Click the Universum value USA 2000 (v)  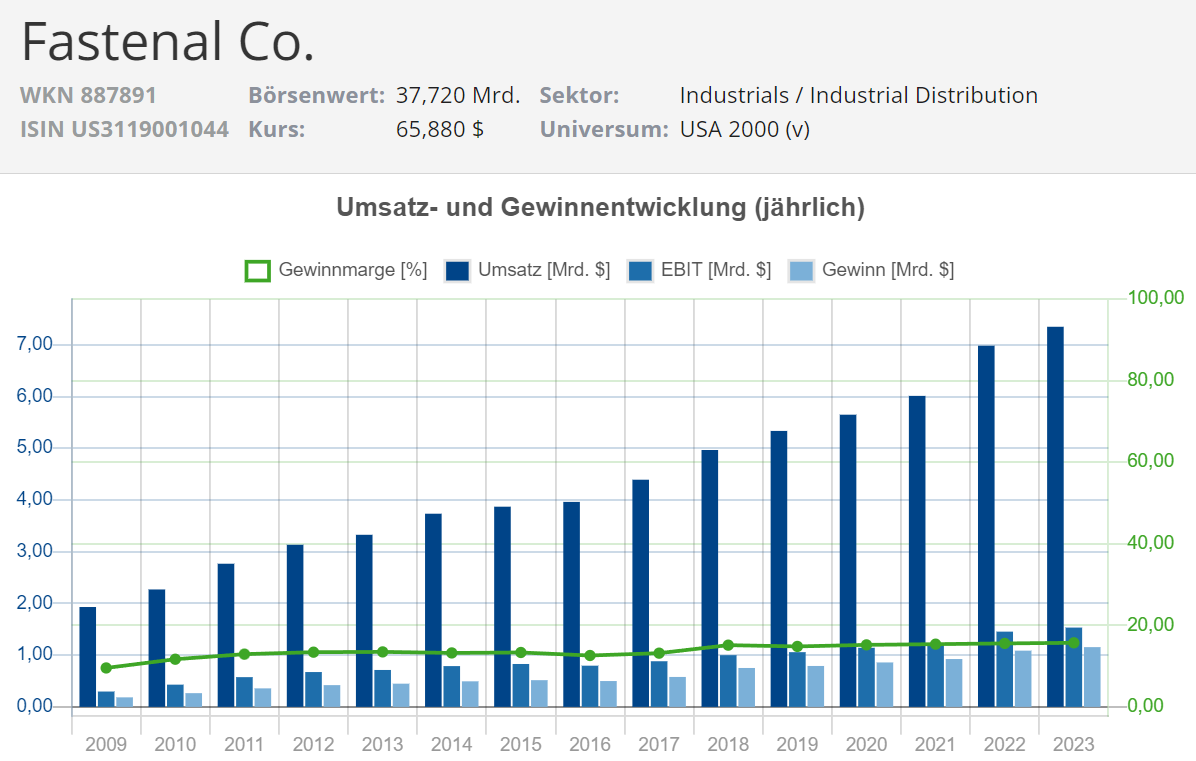pos(744,129)
